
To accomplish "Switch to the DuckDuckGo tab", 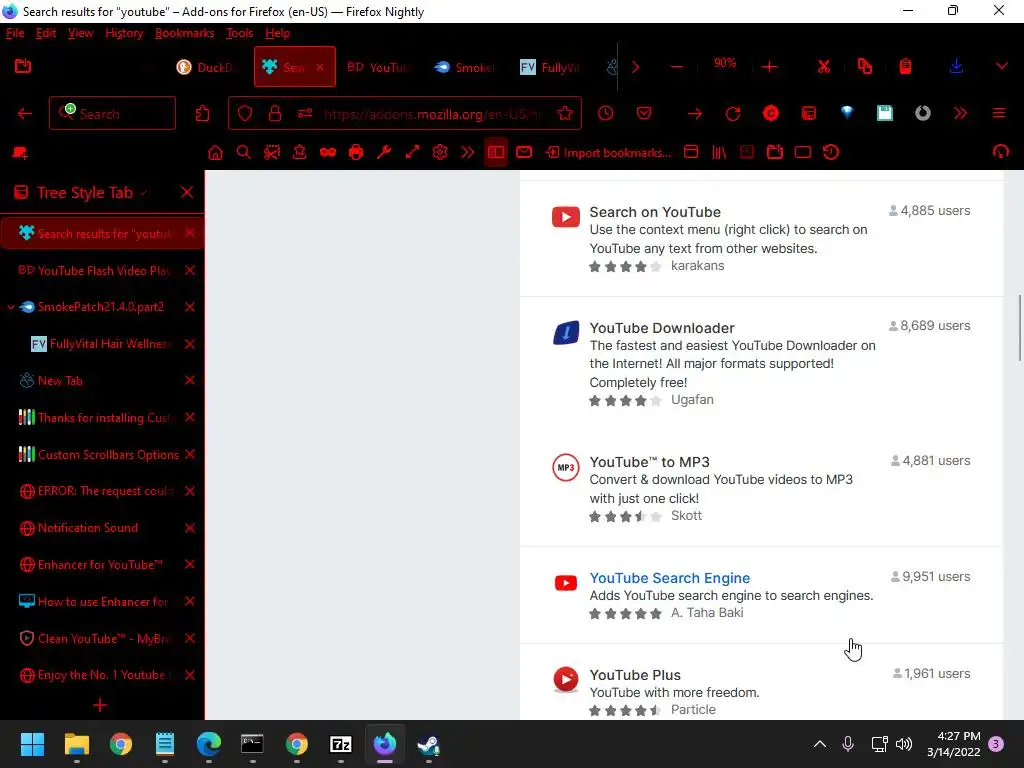I will [x=206, y=67].
